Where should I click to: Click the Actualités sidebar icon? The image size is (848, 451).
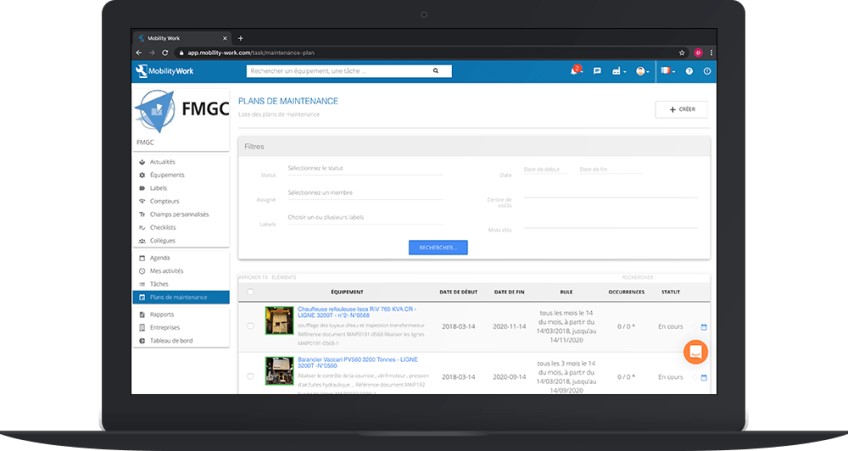pyautogui.click(x=142, y=162)
